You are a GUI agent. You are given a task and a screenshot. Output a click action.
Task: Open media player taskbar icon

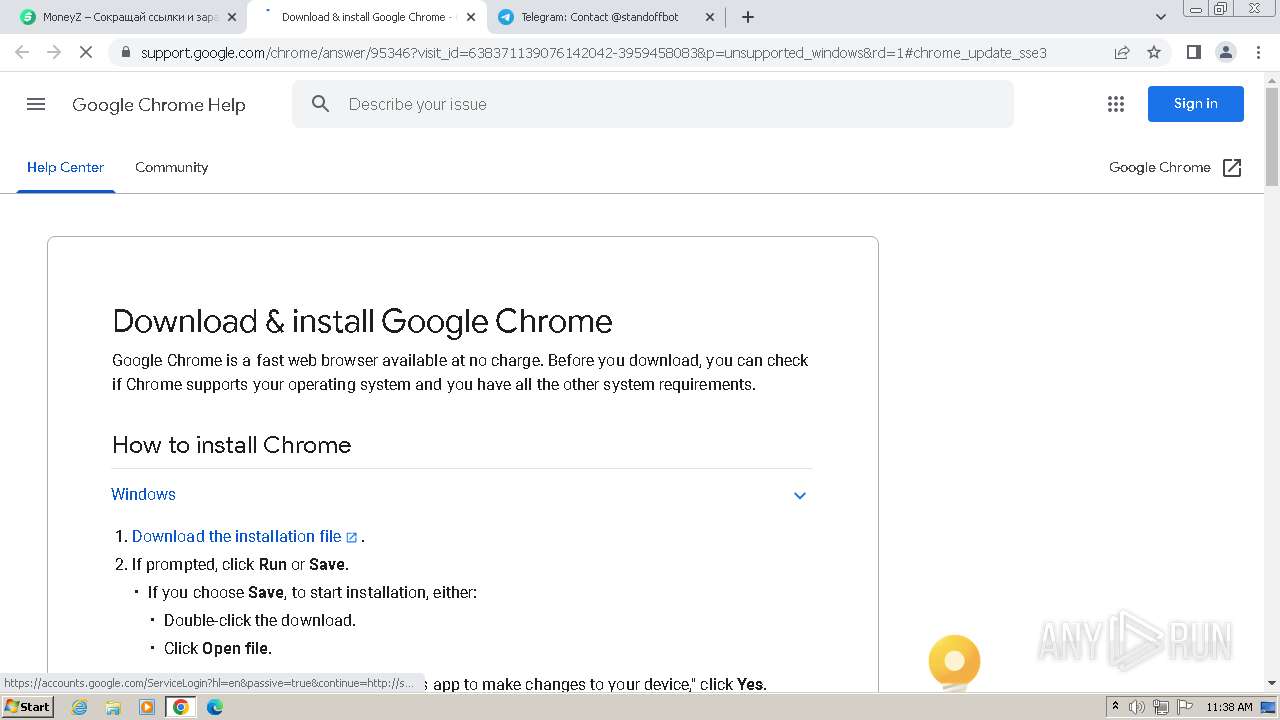click(x=147, y=707)
